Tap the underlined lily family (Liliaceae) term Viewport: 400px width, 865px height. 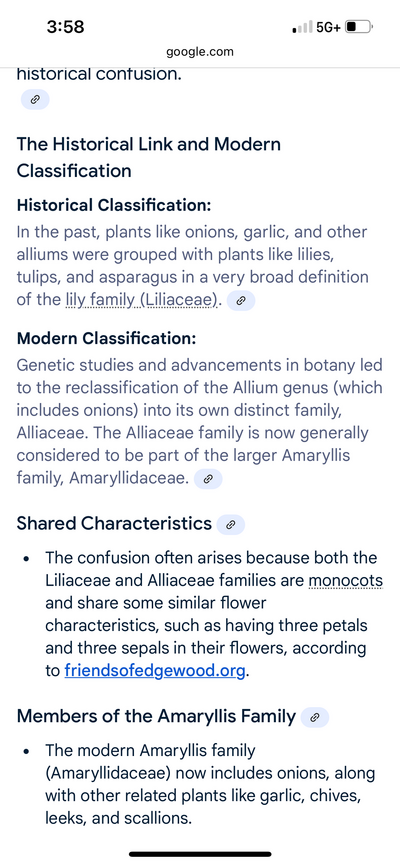point(142,300)
